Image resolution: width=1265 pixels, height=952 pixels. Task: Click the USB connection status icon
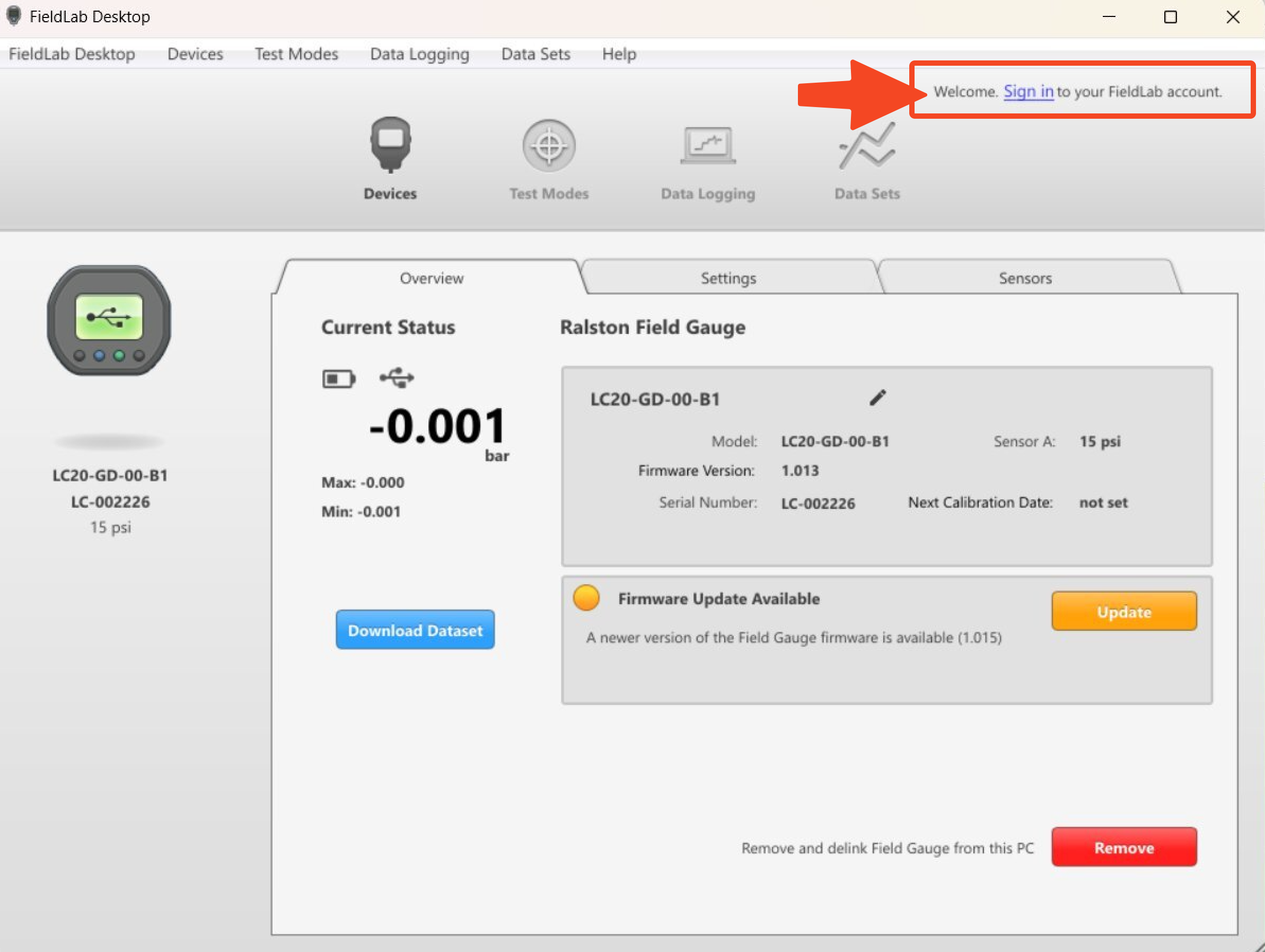pyautogui.click(x=397, y=377)
